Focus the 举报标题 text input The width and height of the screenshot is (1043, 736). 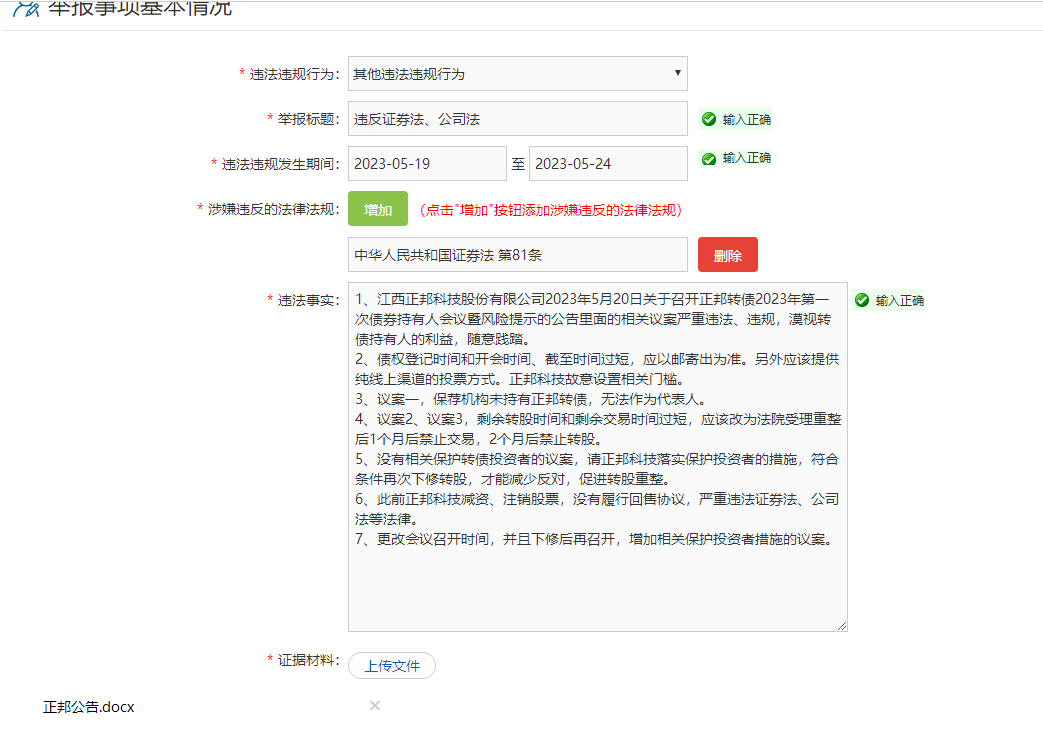[517, 119]
